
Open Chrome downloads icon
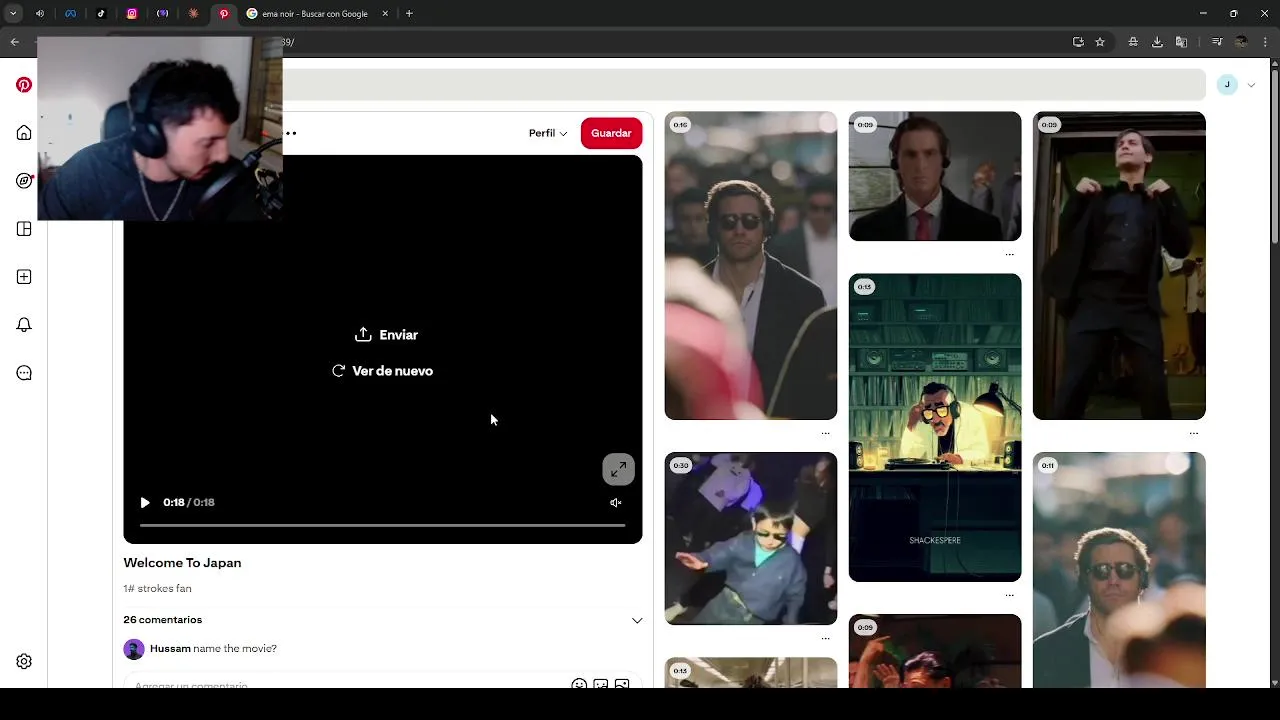pos(1157,42)
